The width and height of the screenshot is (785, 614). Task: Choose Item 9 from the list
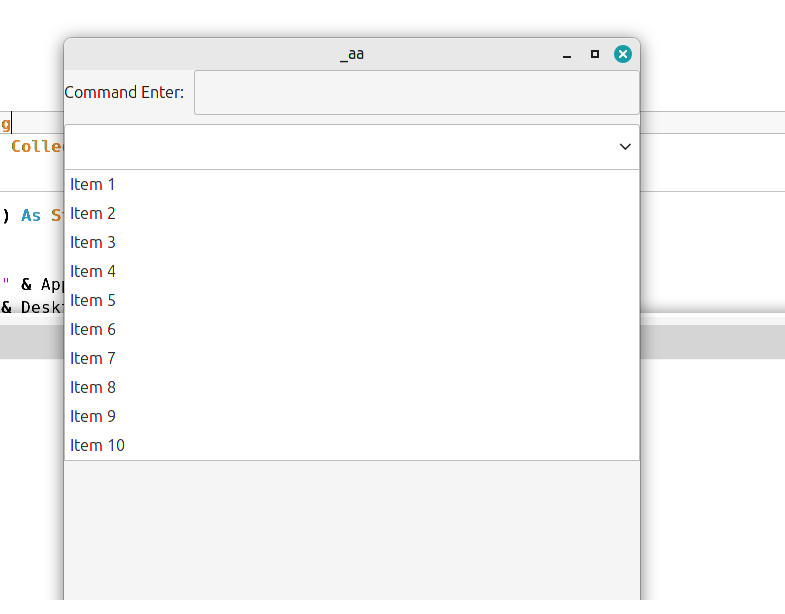point(93,416)
